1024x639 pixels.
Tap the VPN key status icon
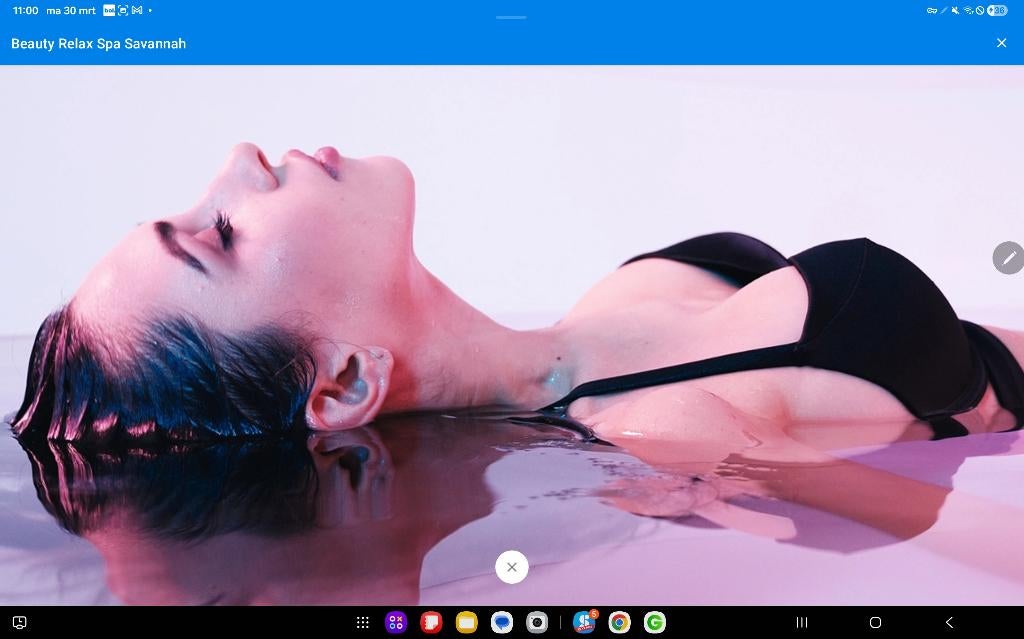tap(932, 10)
